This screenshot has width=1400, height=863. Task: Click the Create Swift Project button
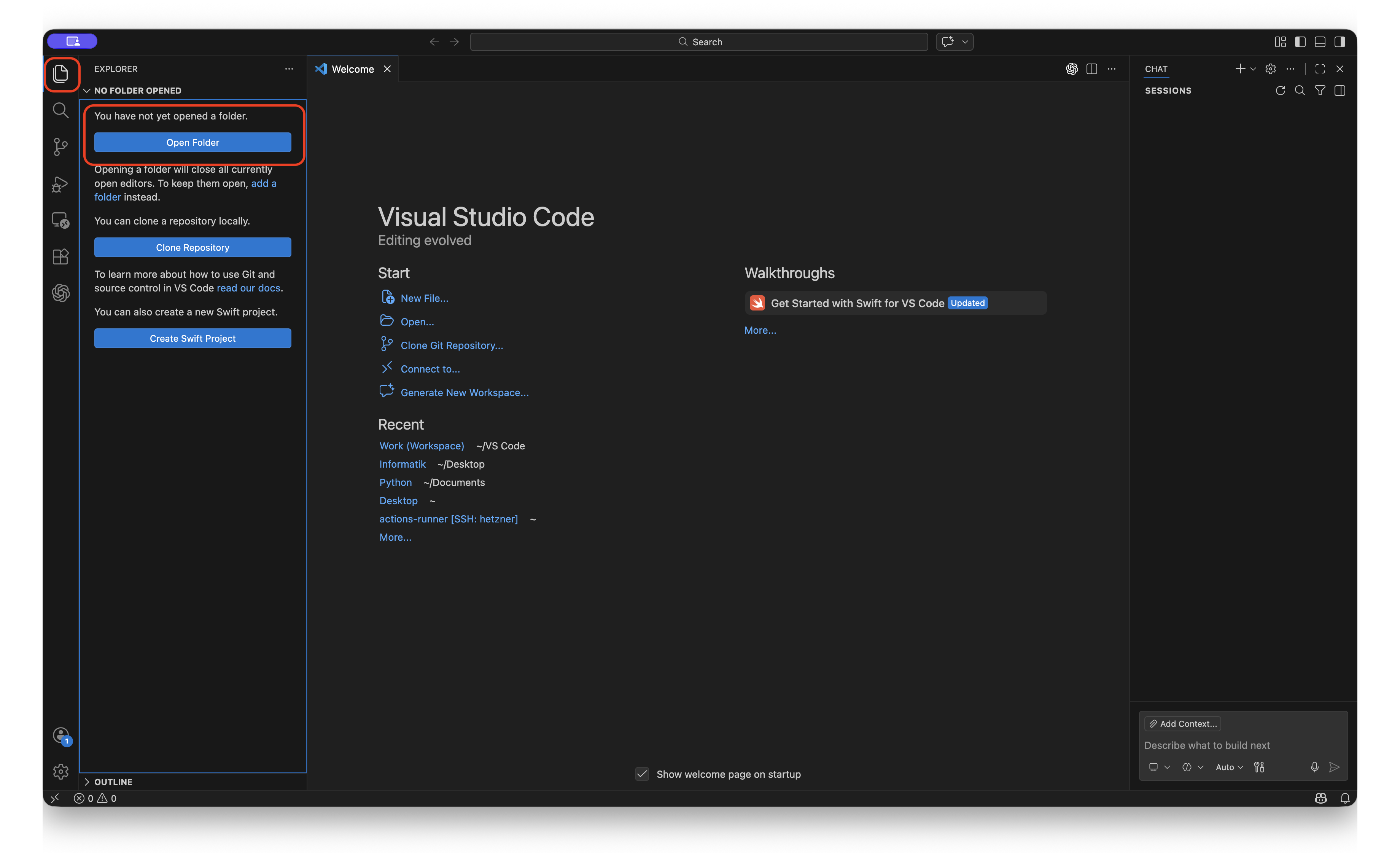click(x=193, y=339)
